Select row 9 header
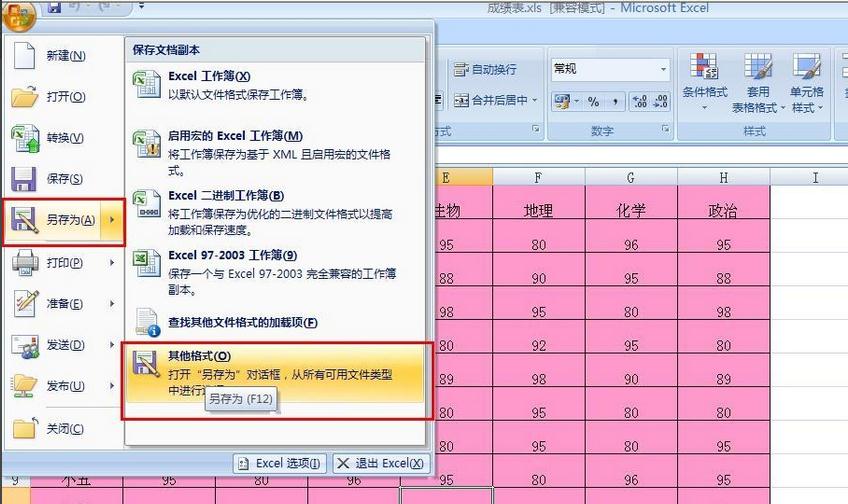 click(x=15, y=480)
